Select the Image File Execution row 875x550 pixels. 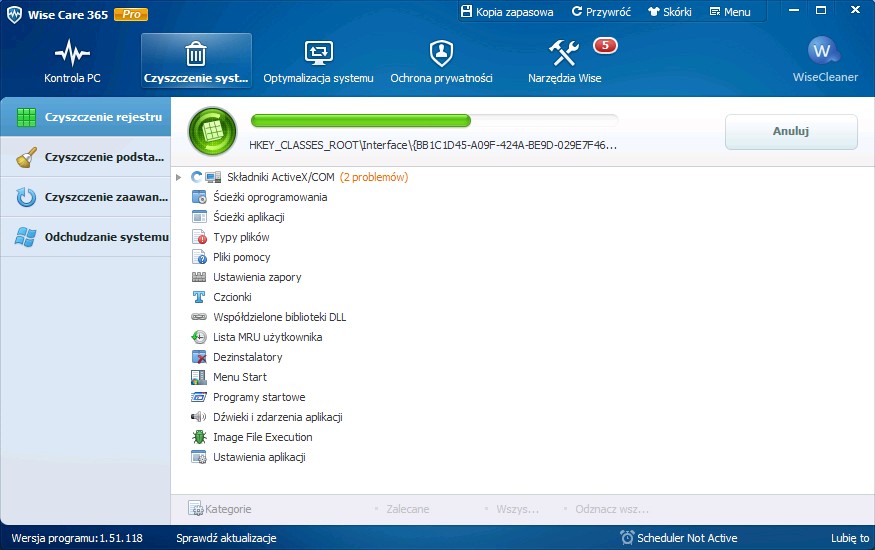[252, 437]
